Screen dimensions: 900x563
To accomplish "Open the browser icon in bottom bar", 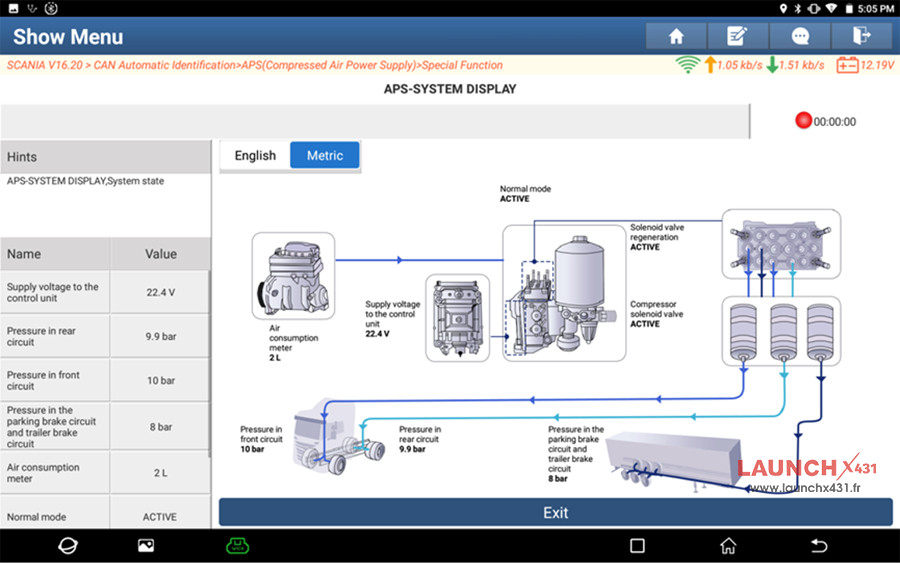I will (x=68, y=545).
